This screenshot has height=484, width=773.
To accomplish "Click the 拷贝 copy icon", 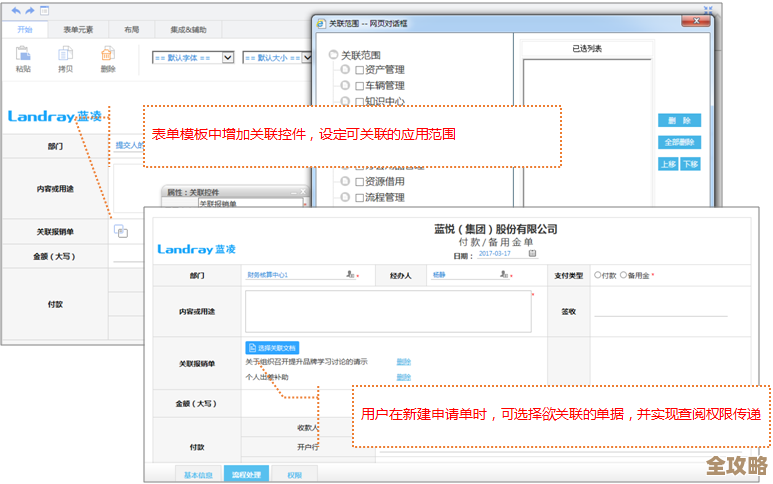I will pyautogui.click(x=65, y=53).
